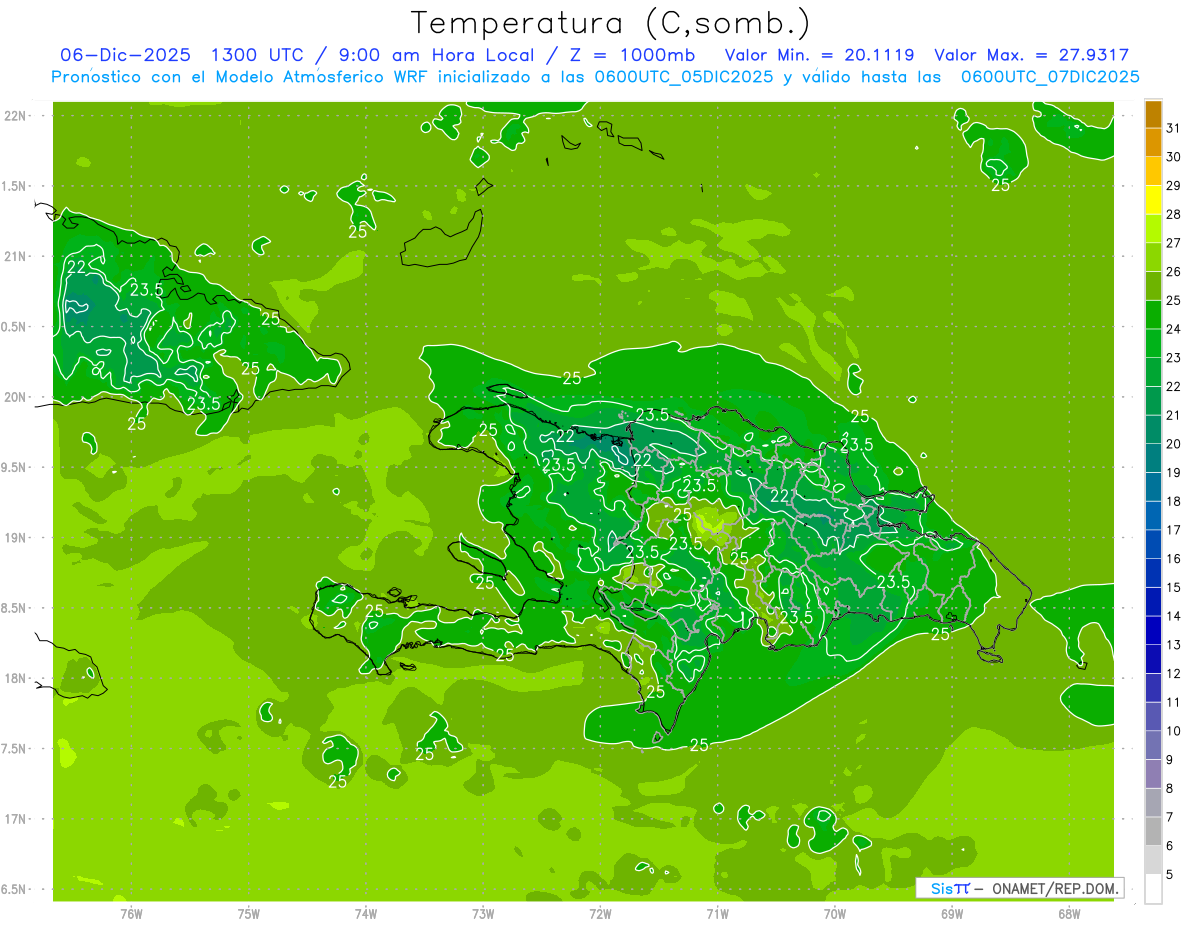Click the legend value '28'
The height and width of the screenshot is (927, 1200).
(1174, 214)
